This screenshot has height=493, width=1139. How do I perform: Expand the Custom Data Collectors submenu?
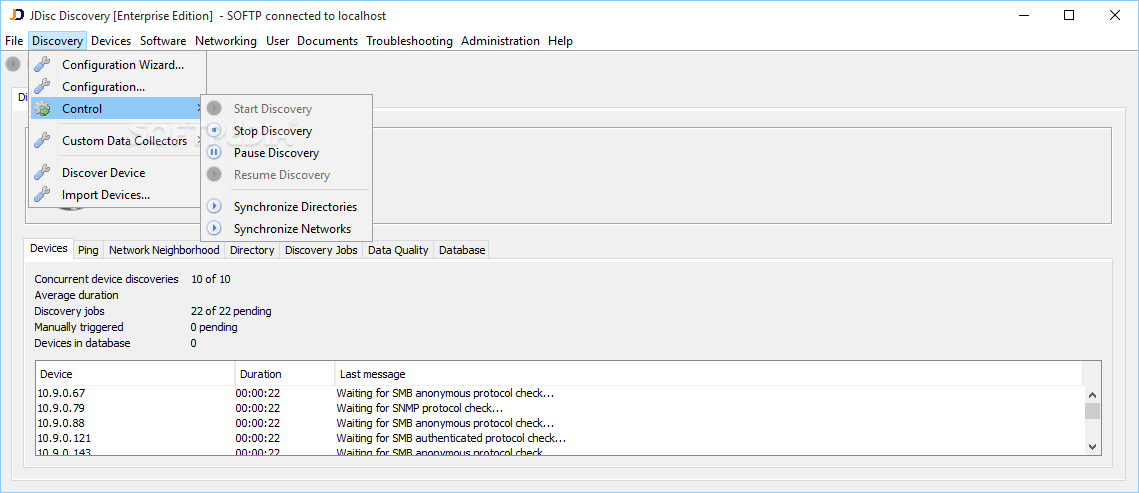tap(118, 141)
